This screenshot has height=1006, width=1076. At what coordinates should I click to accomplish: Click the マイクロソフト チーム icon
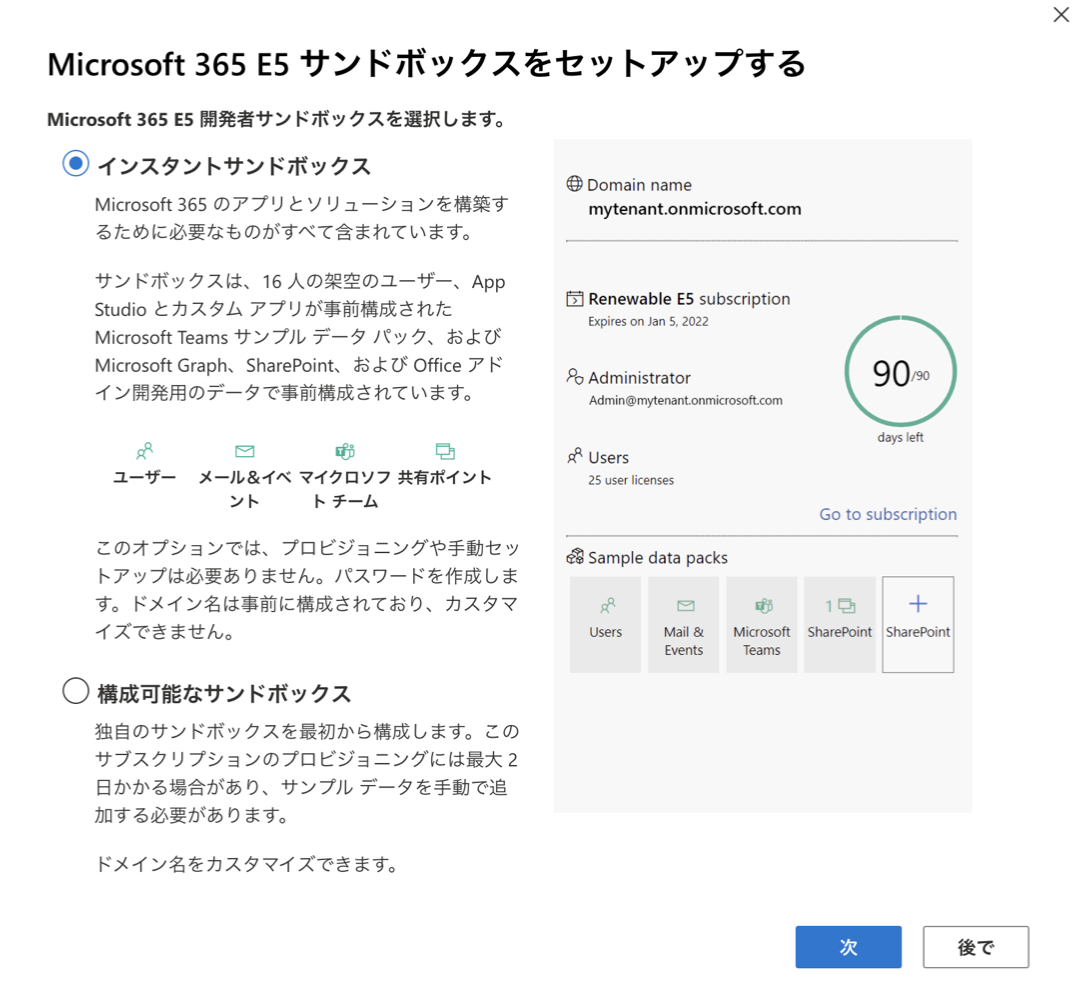coord(345,451)
